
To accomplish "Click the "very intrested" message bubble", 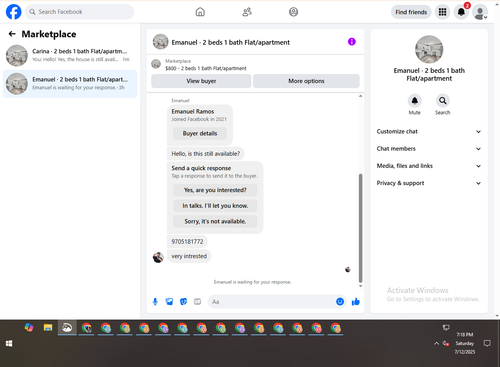I will [189, 256].
